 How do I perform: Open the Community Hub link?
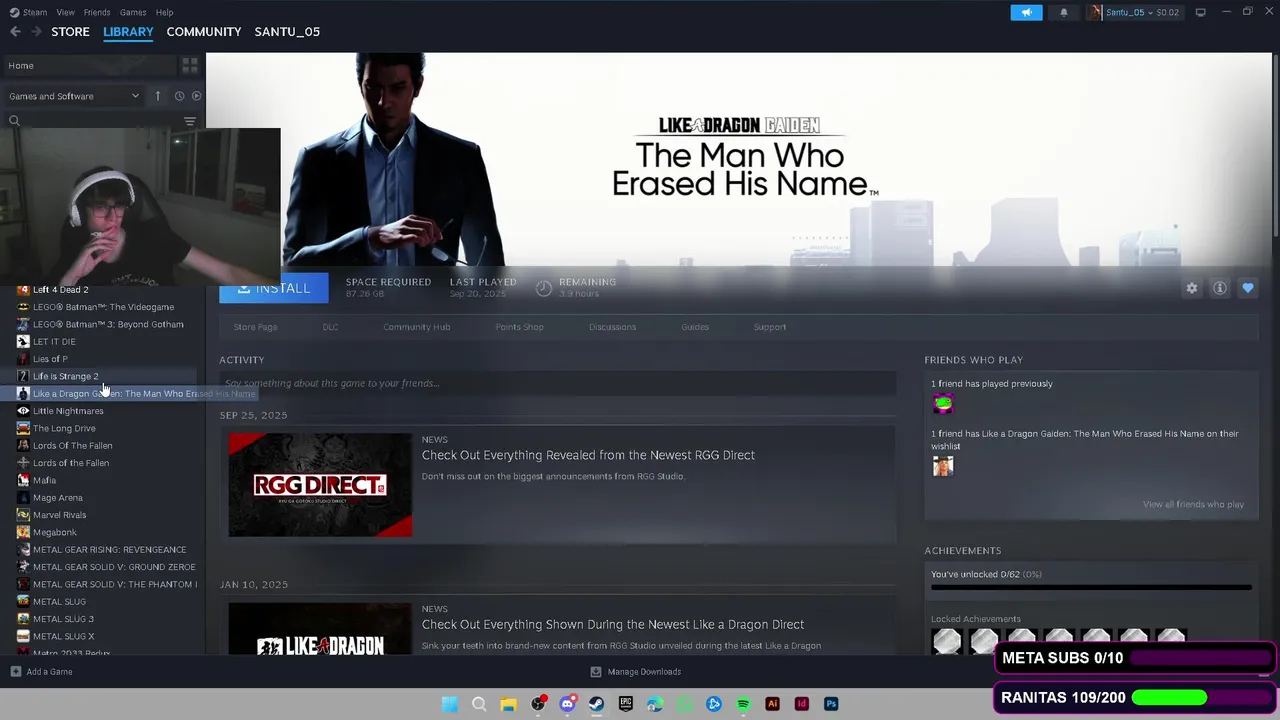point(416,327)
